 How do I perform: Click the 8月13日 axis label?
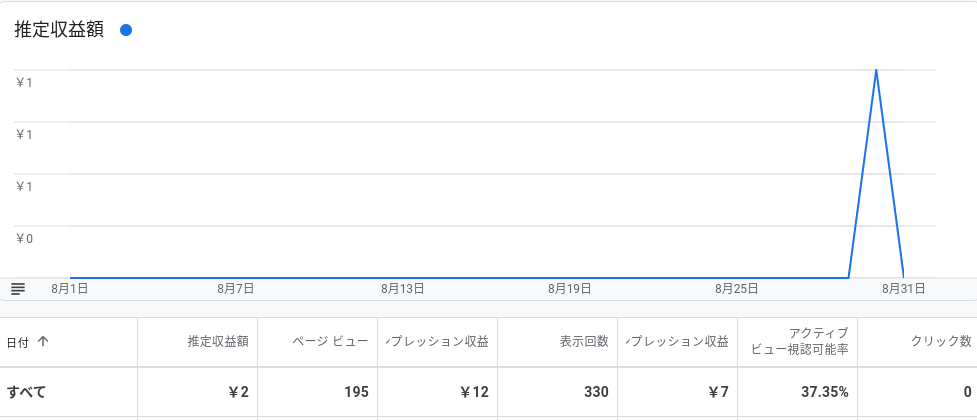click(x=403, y=289)
